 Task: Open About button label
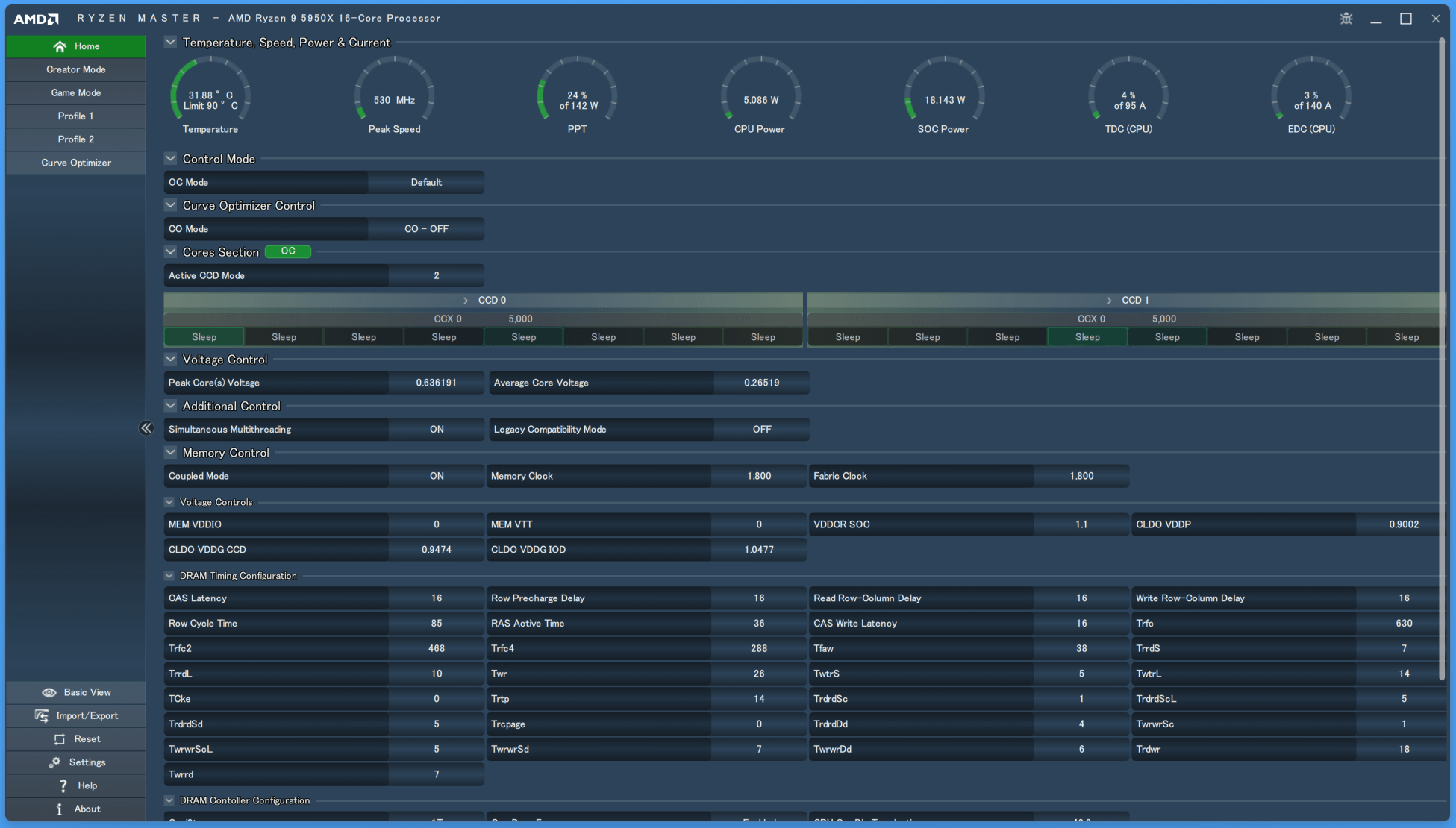tap(87, 809)
